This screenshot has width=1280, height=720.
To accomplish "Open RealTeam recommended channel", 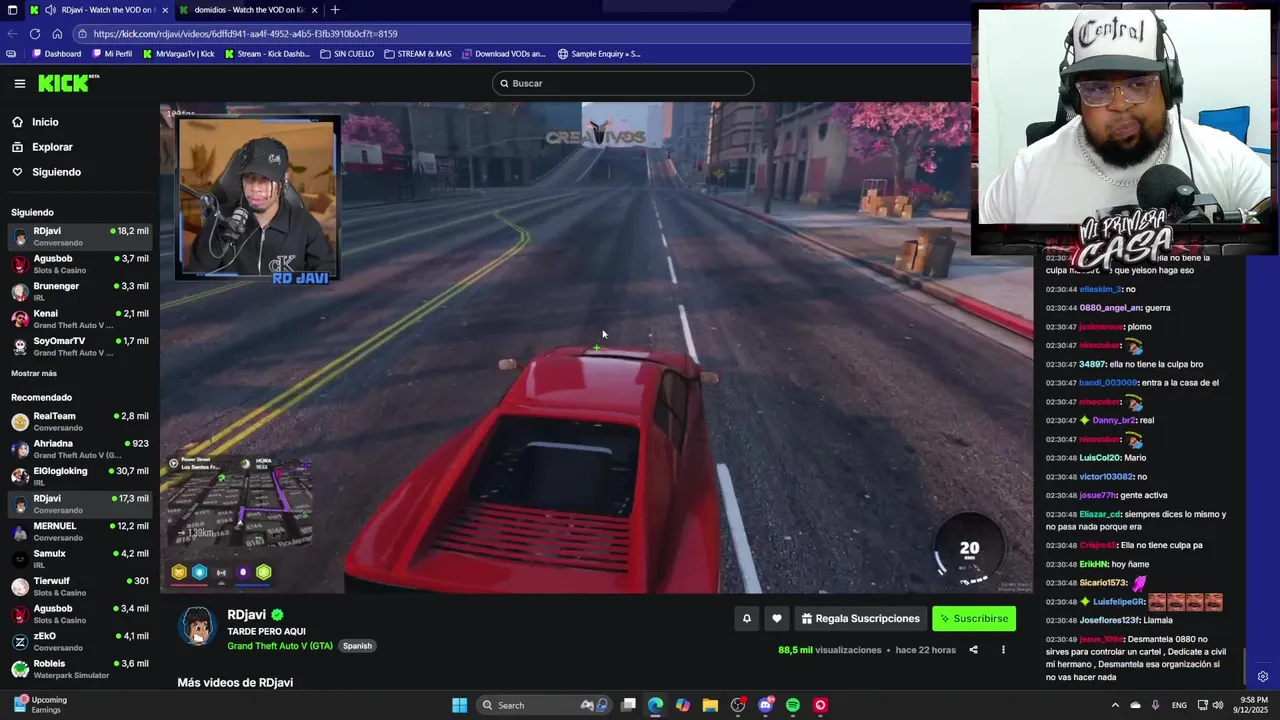I will tap(80, 422).
